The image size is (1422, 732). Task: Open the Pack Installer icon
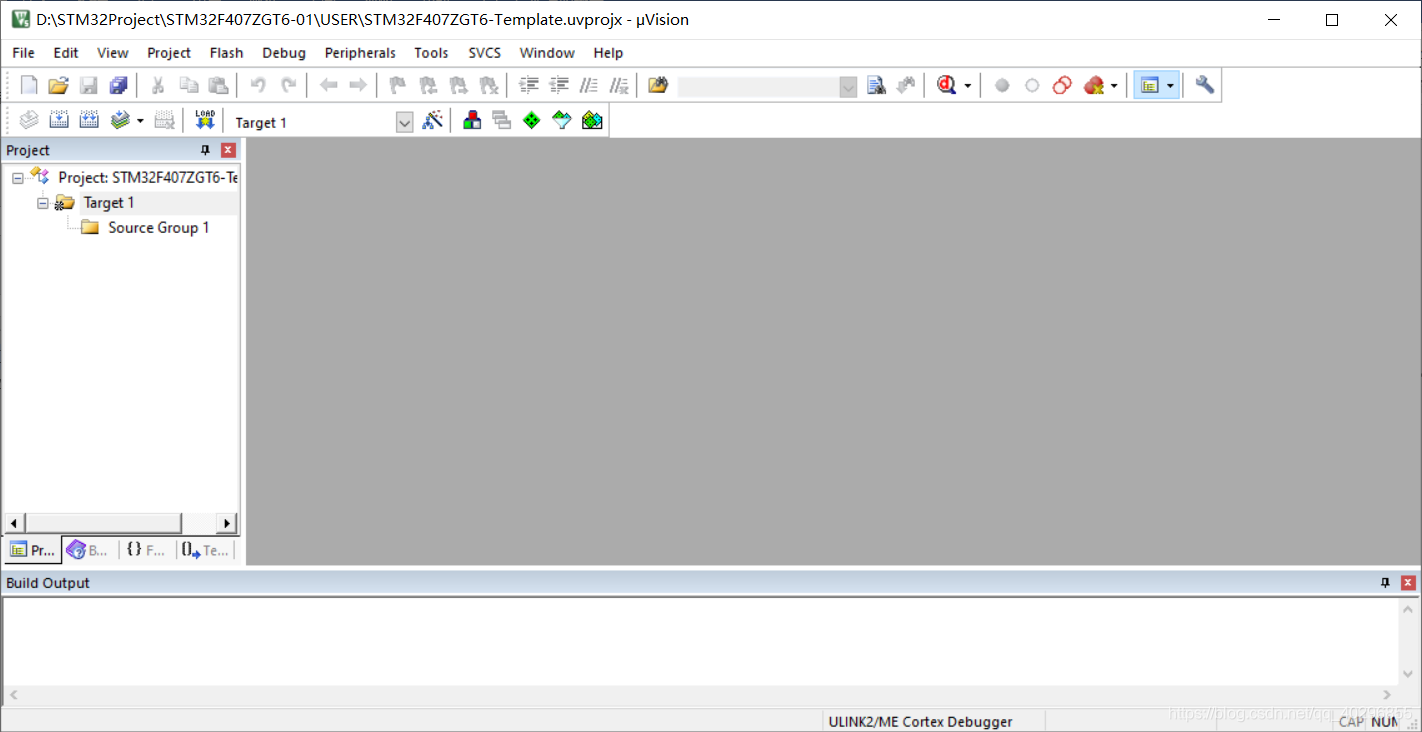pos(592,121)
